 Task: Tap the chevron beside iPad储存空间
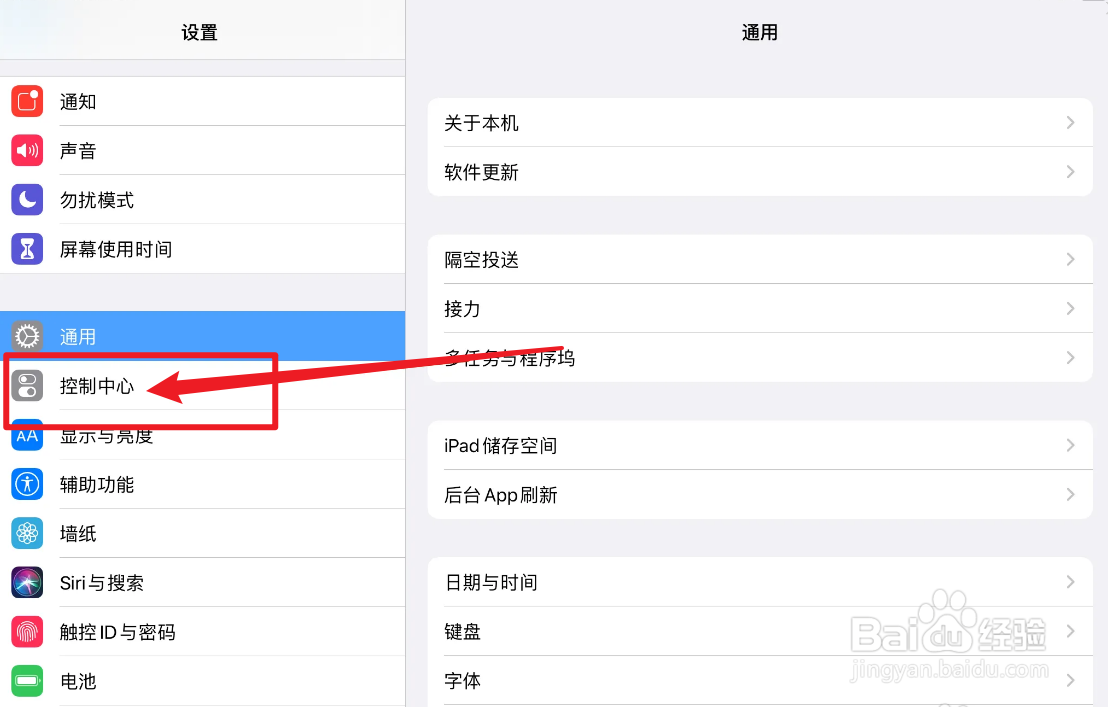(x=1070, y=446)
